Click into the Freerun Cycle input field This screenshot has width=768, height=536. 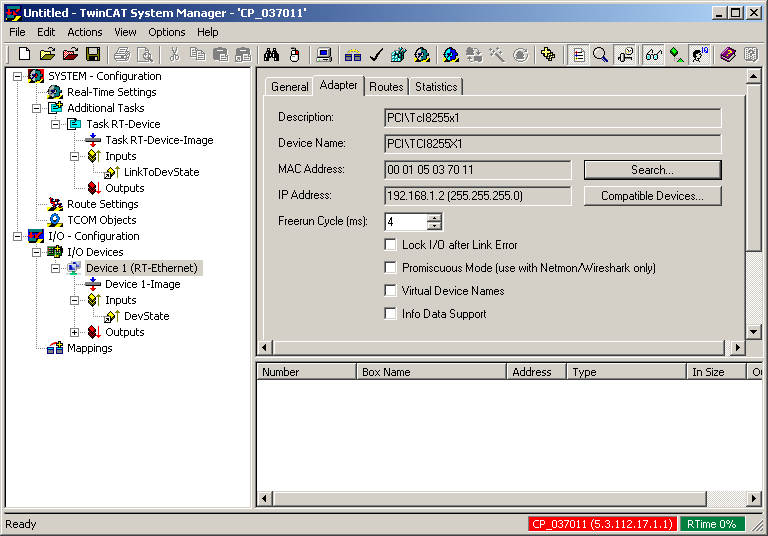pyautogui.click(x=406, y=222)
